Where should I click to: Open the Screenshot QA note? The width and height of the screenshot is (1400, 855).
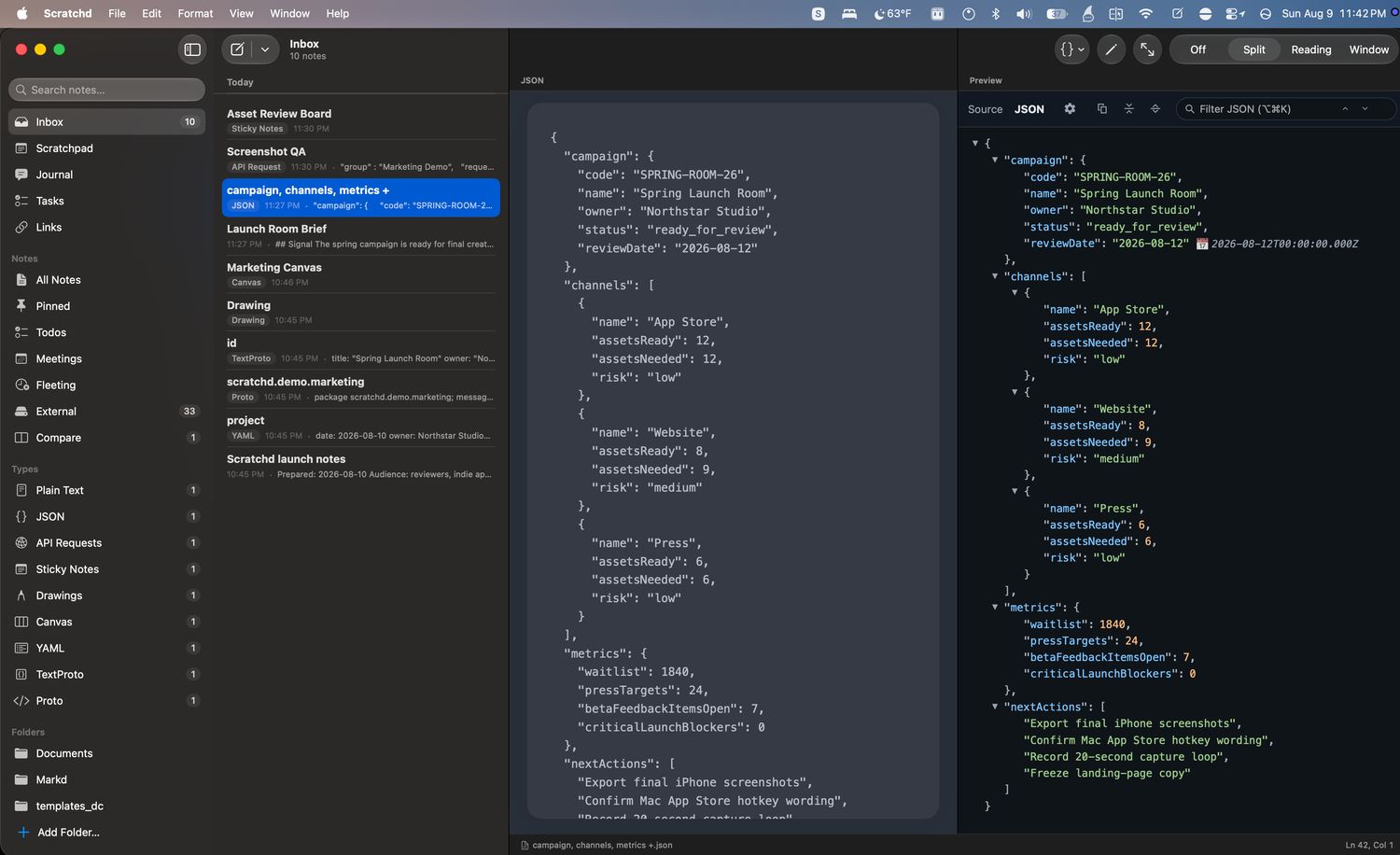360,160
